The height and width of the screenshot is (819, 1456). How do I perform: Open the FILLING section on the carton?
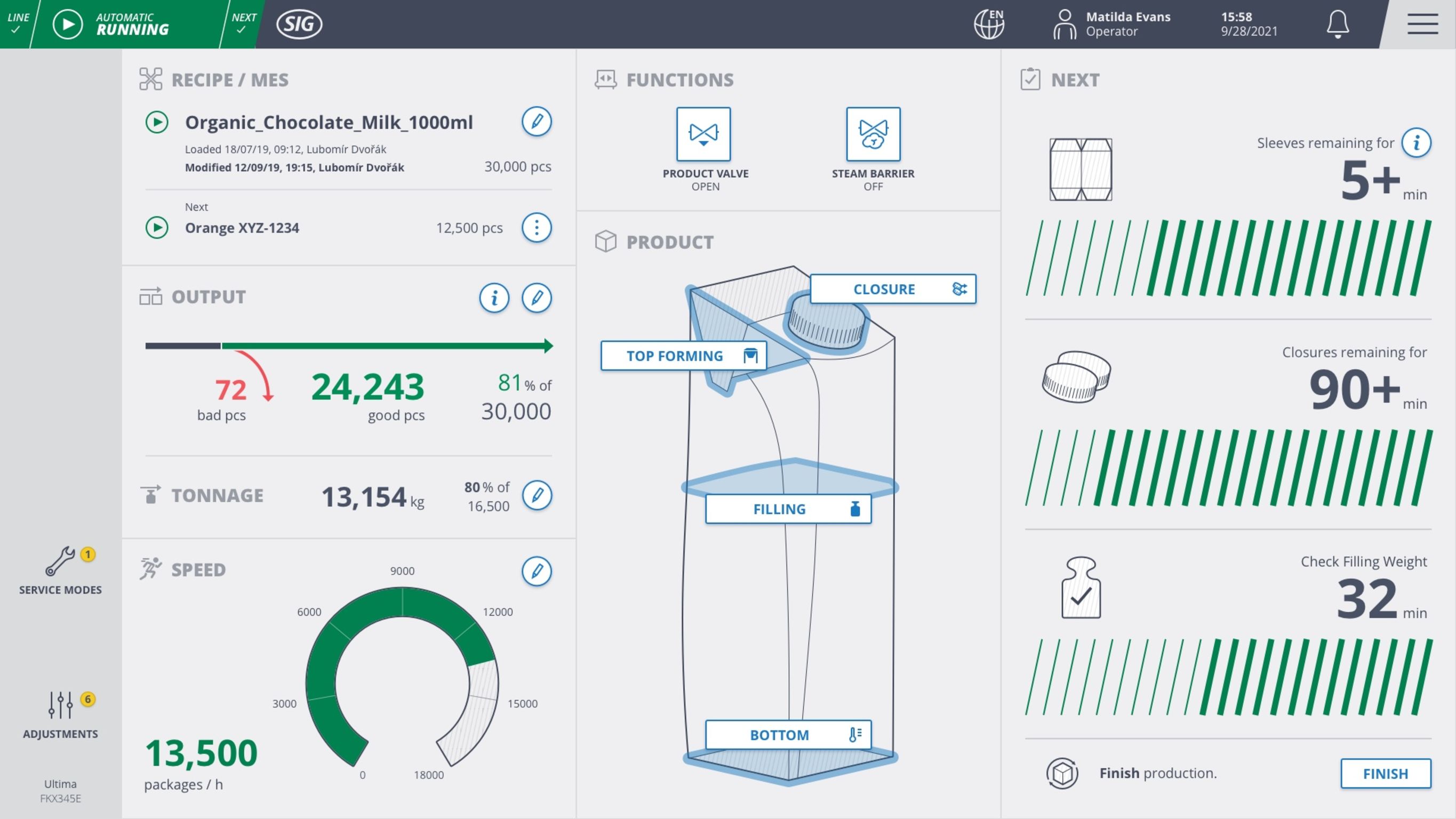[x=788, y=508]
